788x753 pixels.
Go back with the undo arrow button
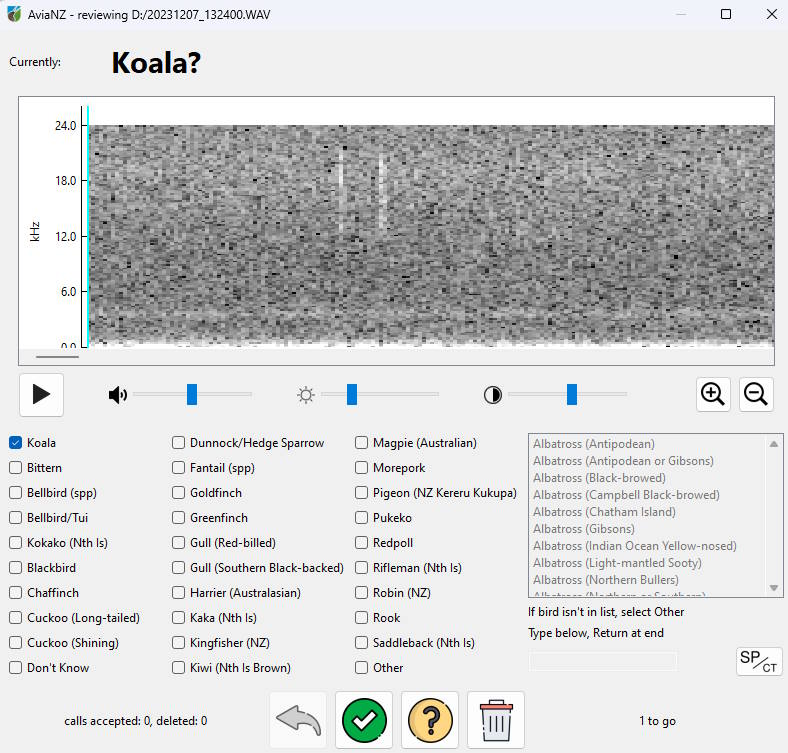tap(298, 720)
